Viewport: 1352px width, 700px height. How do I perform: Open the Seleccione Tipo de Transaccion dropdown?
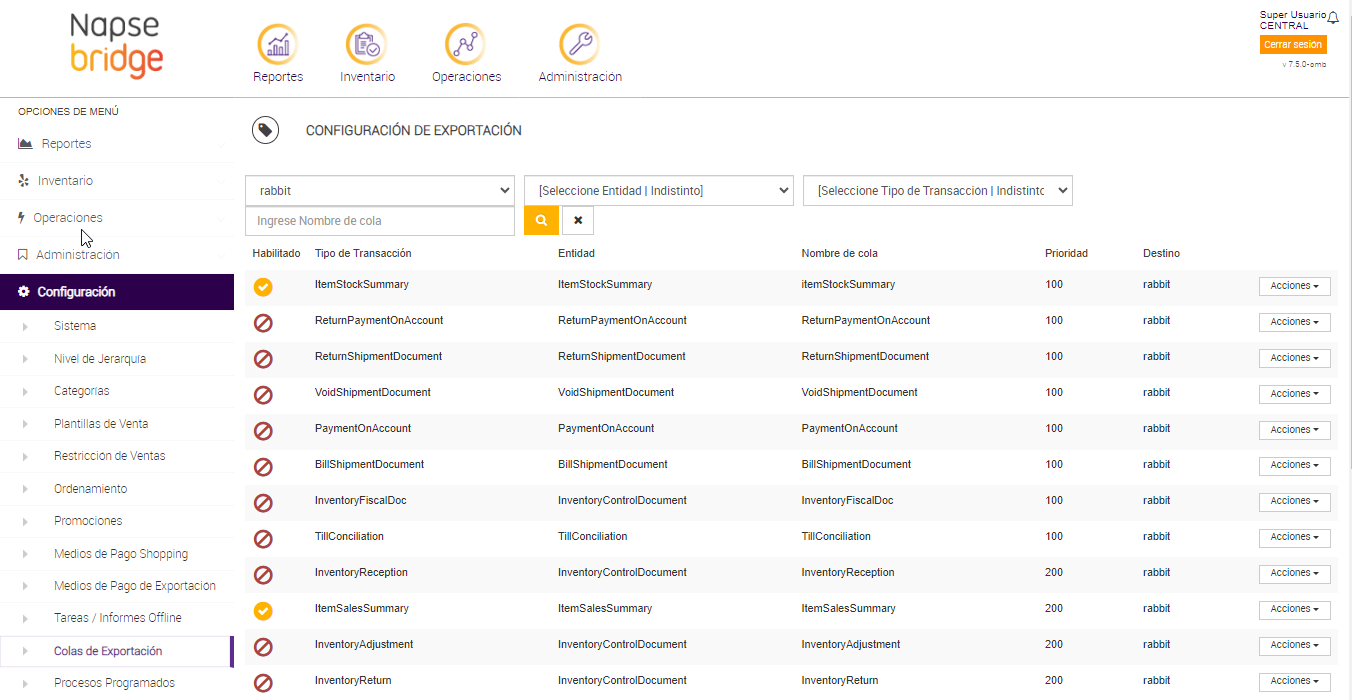937,190
